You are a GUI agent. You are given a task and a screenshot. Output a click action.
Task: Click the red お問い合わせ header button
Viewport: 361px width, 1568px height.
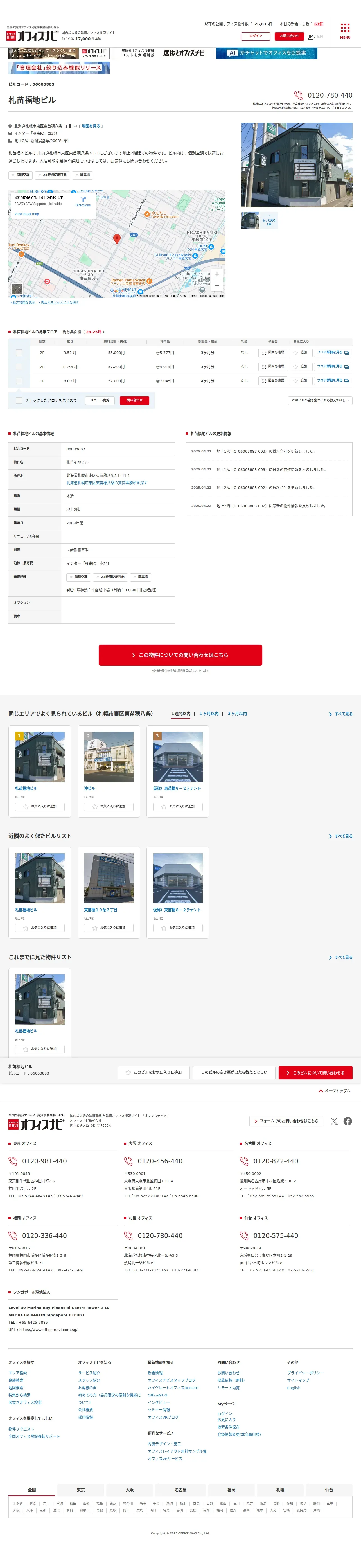point(289,36)
